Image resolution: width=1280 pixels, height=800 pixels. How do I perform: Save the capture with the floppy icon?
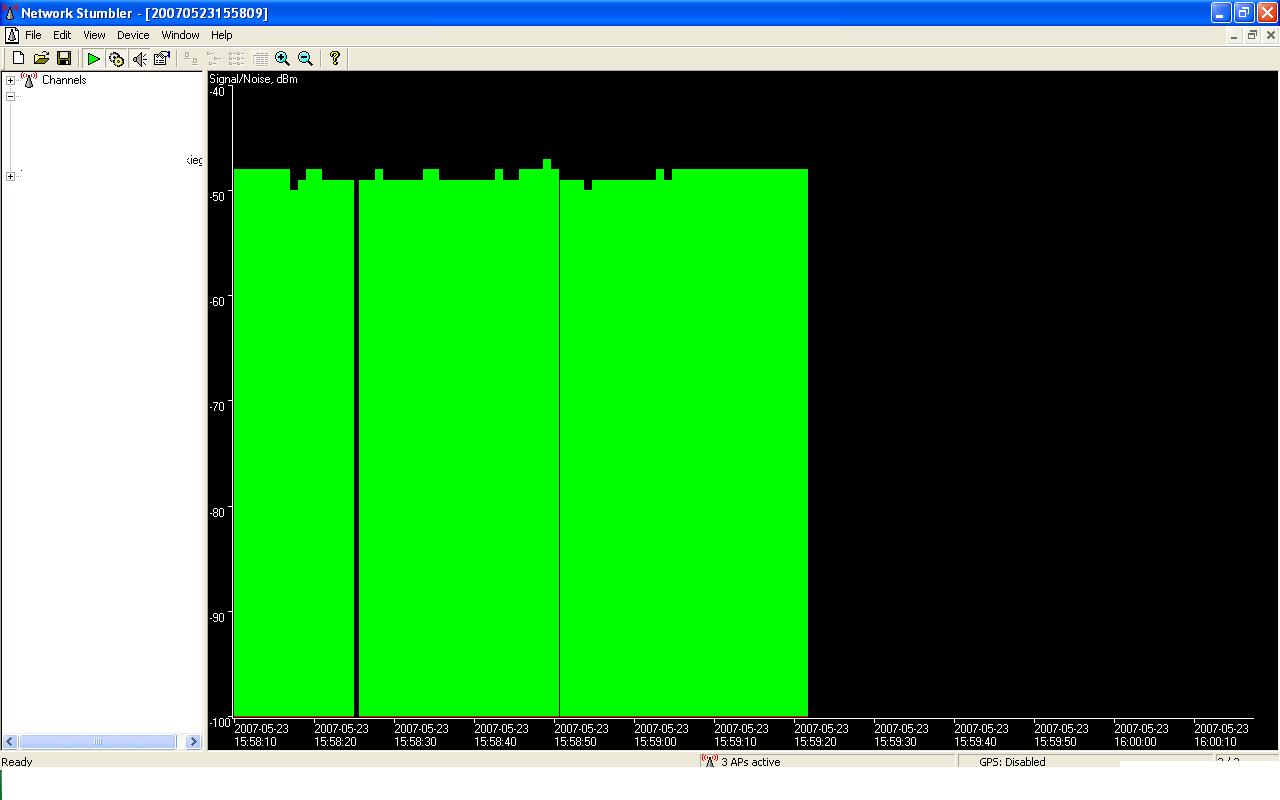(64, 59)
